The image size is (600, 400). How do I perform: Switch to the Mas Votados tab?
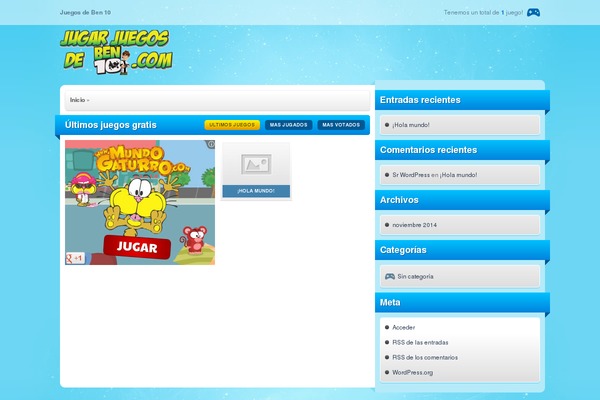coord(341,125)
